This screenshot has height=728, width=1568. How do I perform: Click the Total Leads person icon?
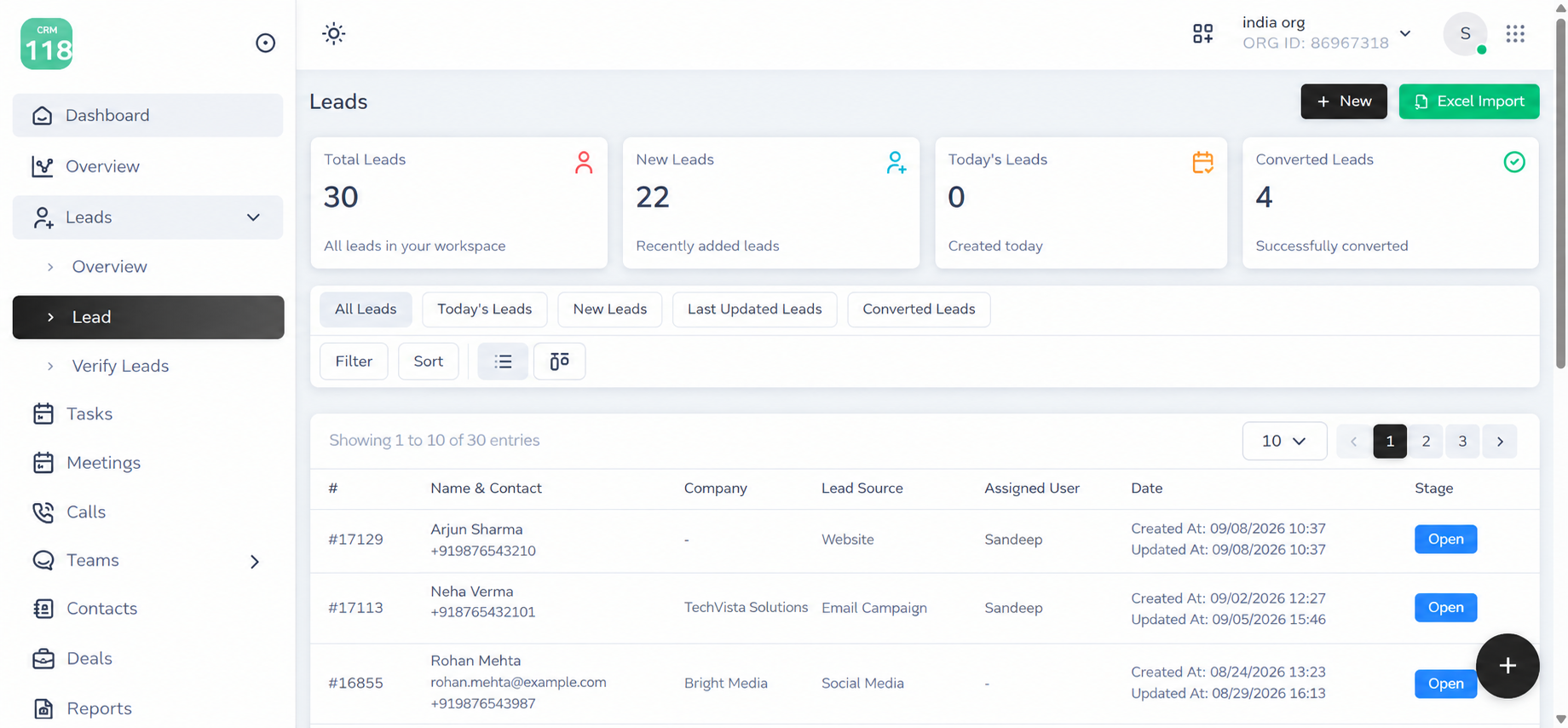coord(584,162)
